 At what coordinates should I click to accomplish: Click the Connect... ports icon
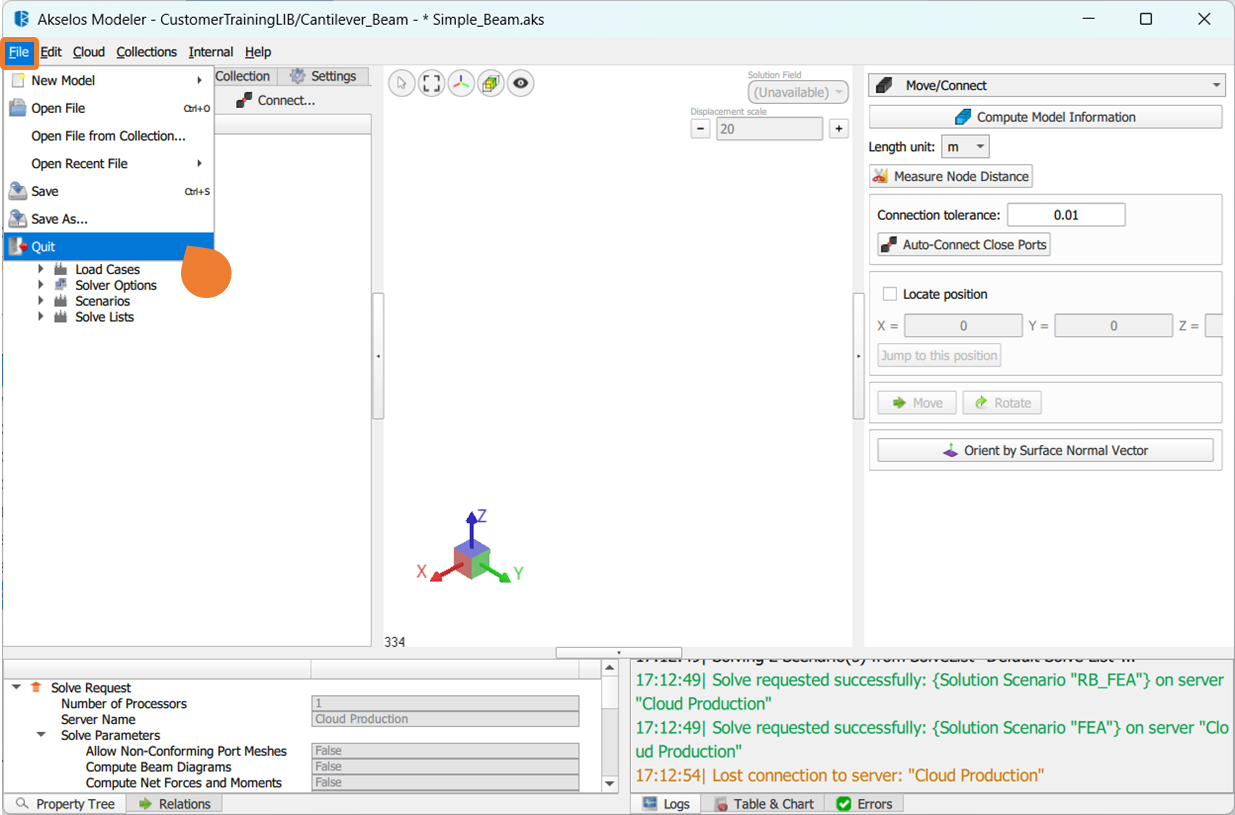[x=244, y=100]
